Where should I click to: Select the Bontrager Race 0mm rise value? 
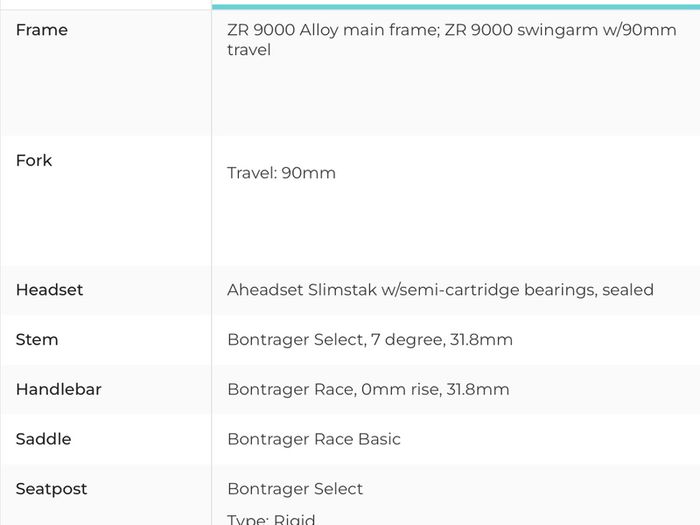368,389
